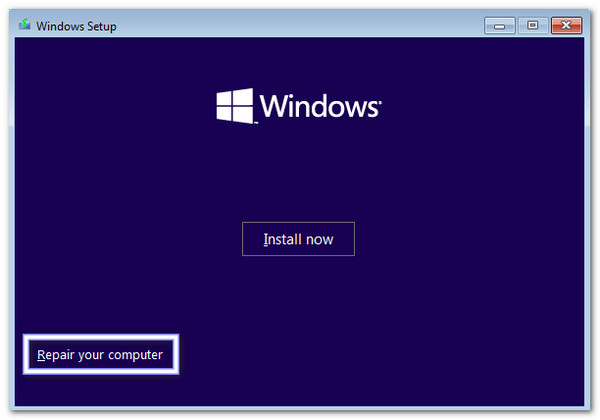The width and height of the screenshot is (600, 420).
Task: Click the Windows Setup title bar icon
Action: (x=23, y=26)
